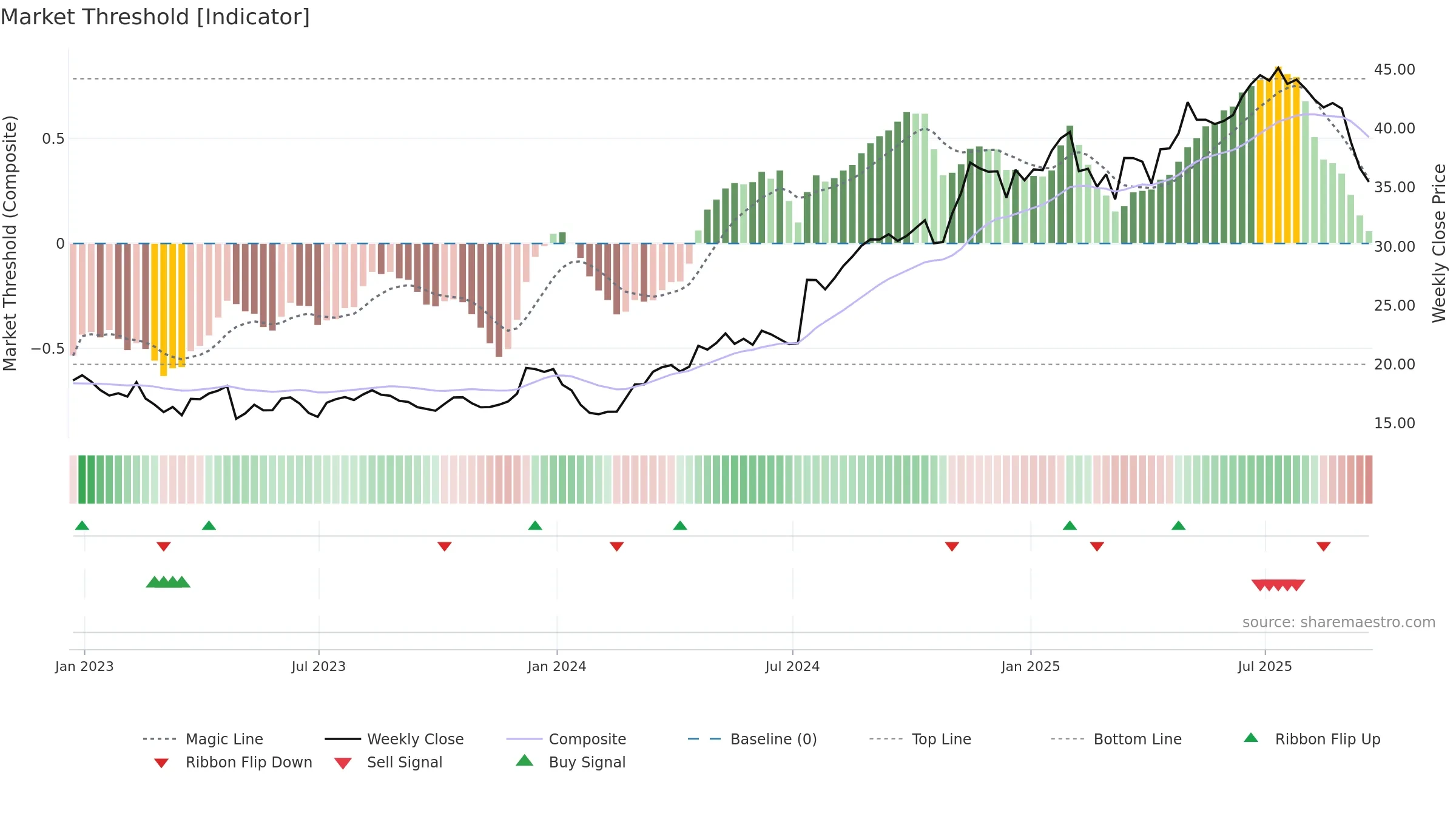
Task: Click the ribbon flip up marker just before Jan 2024
Action: [535, 525]
